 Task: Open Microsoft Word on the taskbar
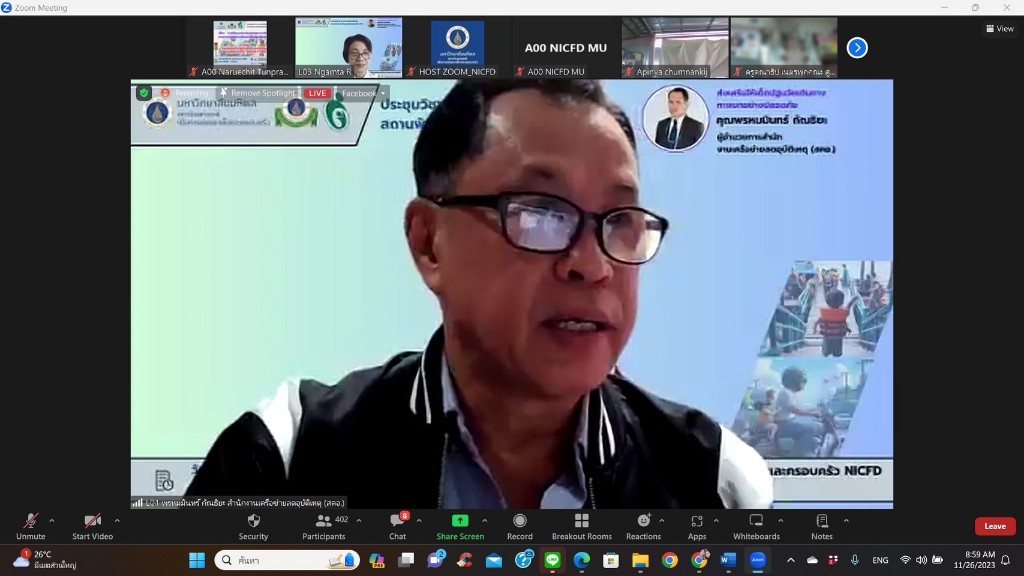[x=728, y=560]
